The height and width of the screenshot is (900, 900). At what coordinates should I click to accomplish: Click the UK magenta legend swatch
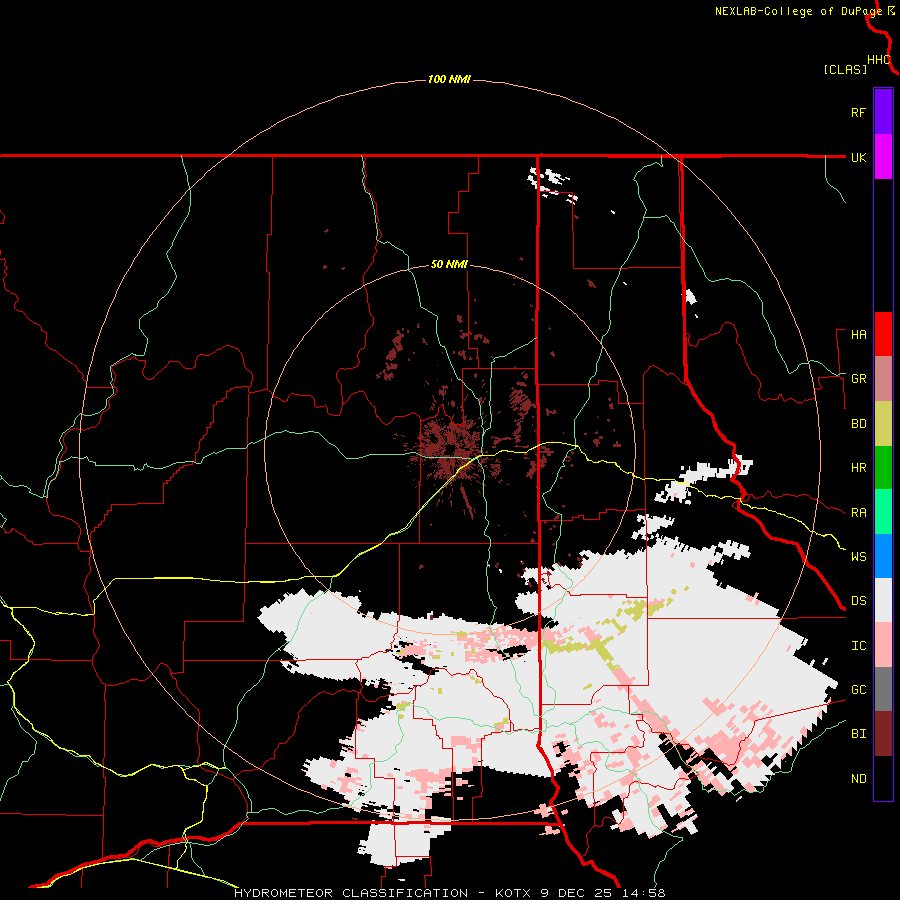(x=883, y=156)
